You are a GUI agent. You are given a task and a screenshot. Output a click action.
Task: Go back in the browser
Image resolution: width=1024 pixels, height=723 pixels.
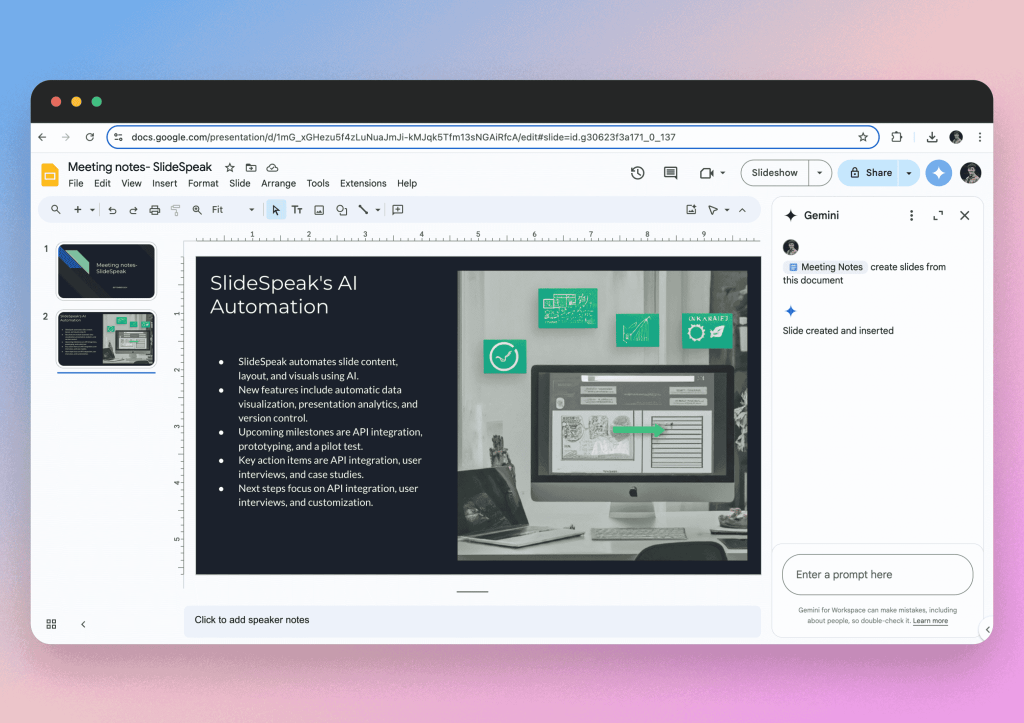pyautogui.click(x=42, y=137)
